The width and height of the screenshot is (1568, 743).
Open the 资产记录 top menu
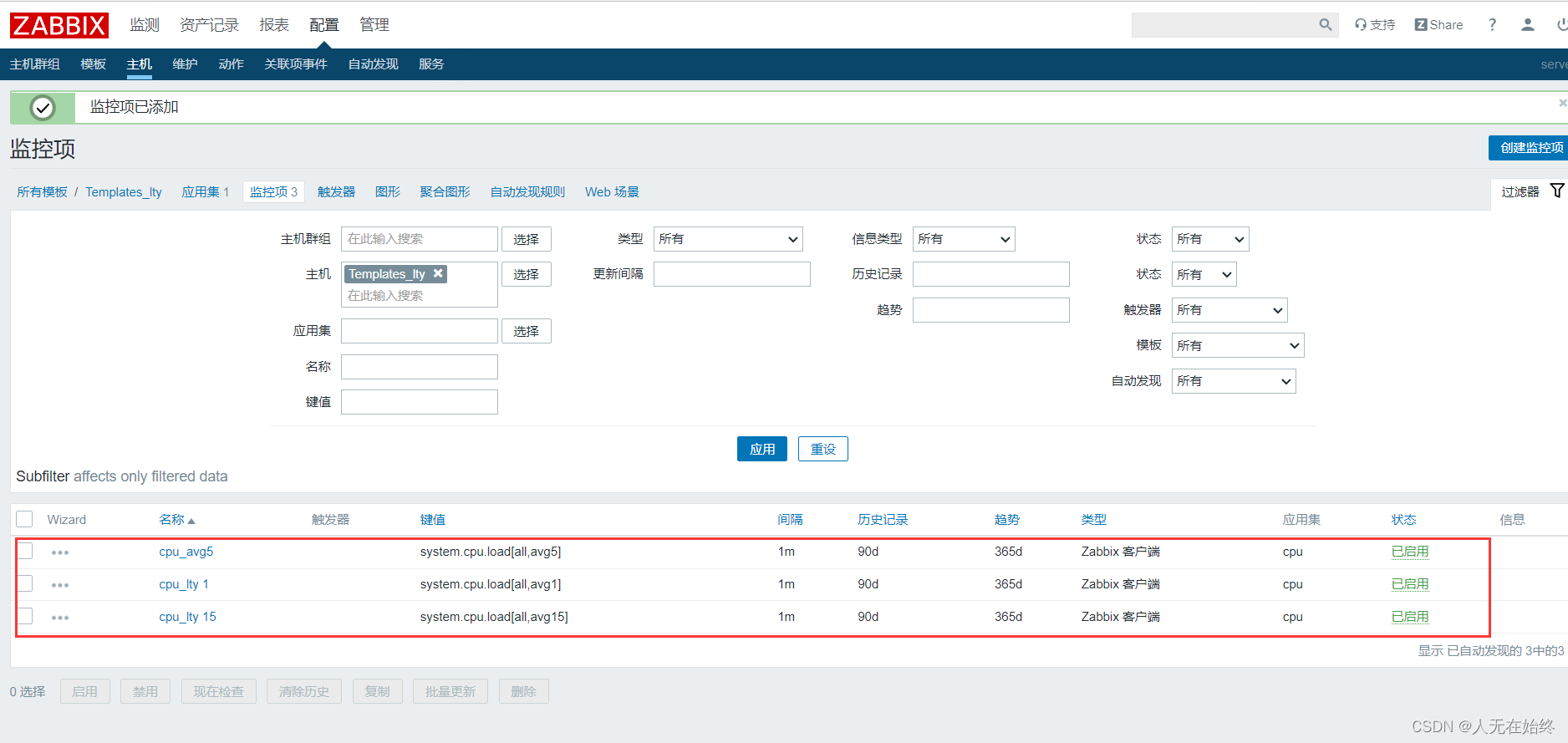point(209,25)
